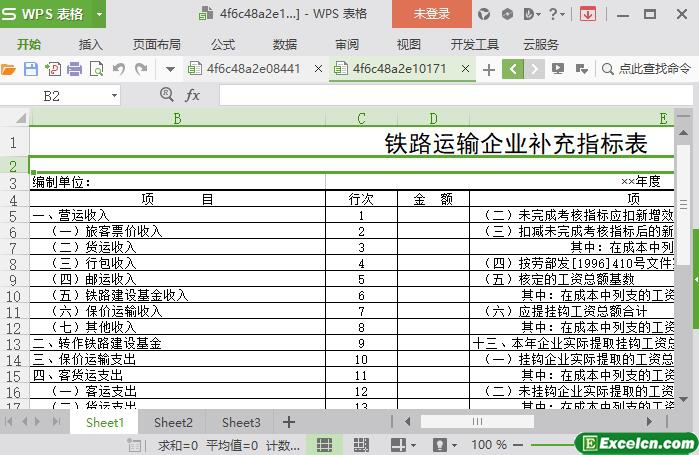Expand the quick access toolbar dropdown arrow
The image size is (699, 455).
point(170,69)
